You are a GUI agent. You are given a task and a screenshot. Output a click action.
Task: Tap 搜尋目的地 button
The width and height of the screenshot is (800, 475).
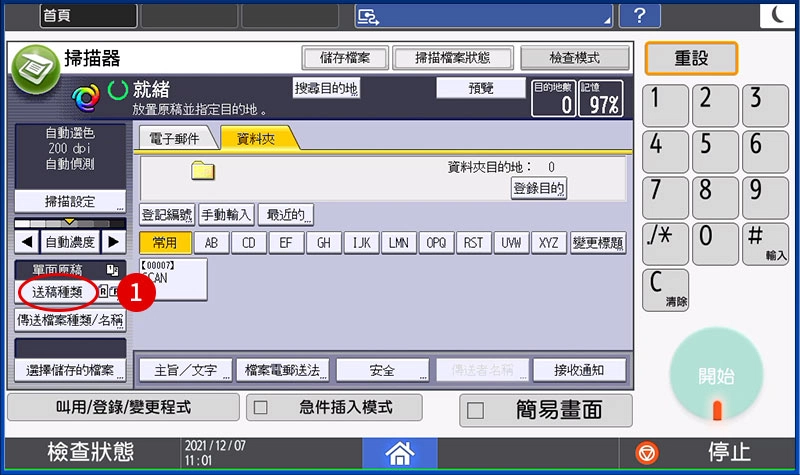click(327, 88)
